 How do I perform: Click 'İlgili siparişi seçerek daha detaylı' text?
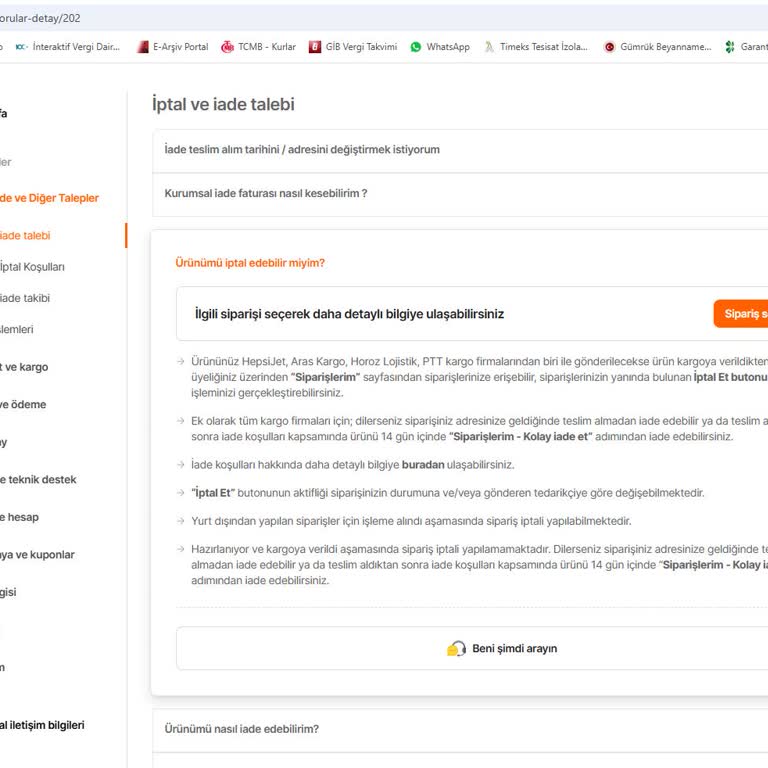pos(349,314)
